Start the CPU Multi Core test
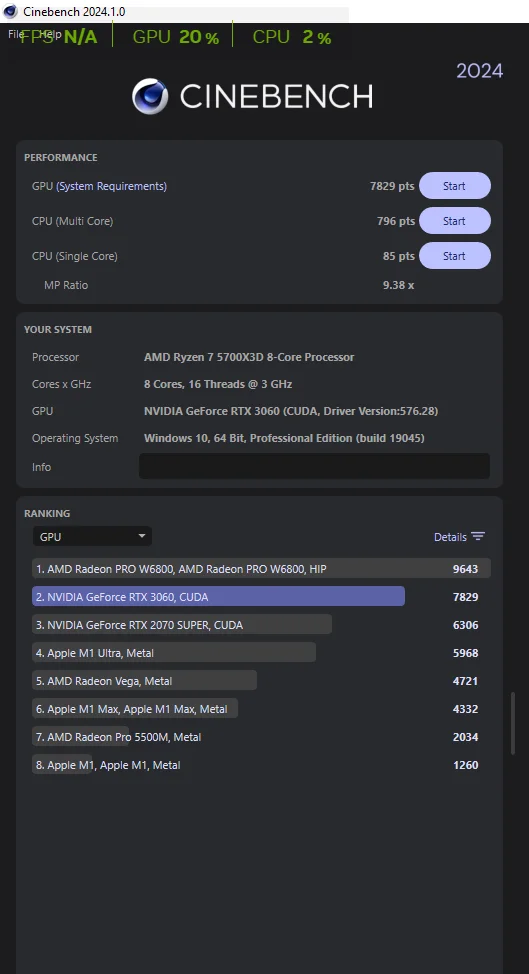Viewport: 529px width, 974px height. click(x=454, y=221)
